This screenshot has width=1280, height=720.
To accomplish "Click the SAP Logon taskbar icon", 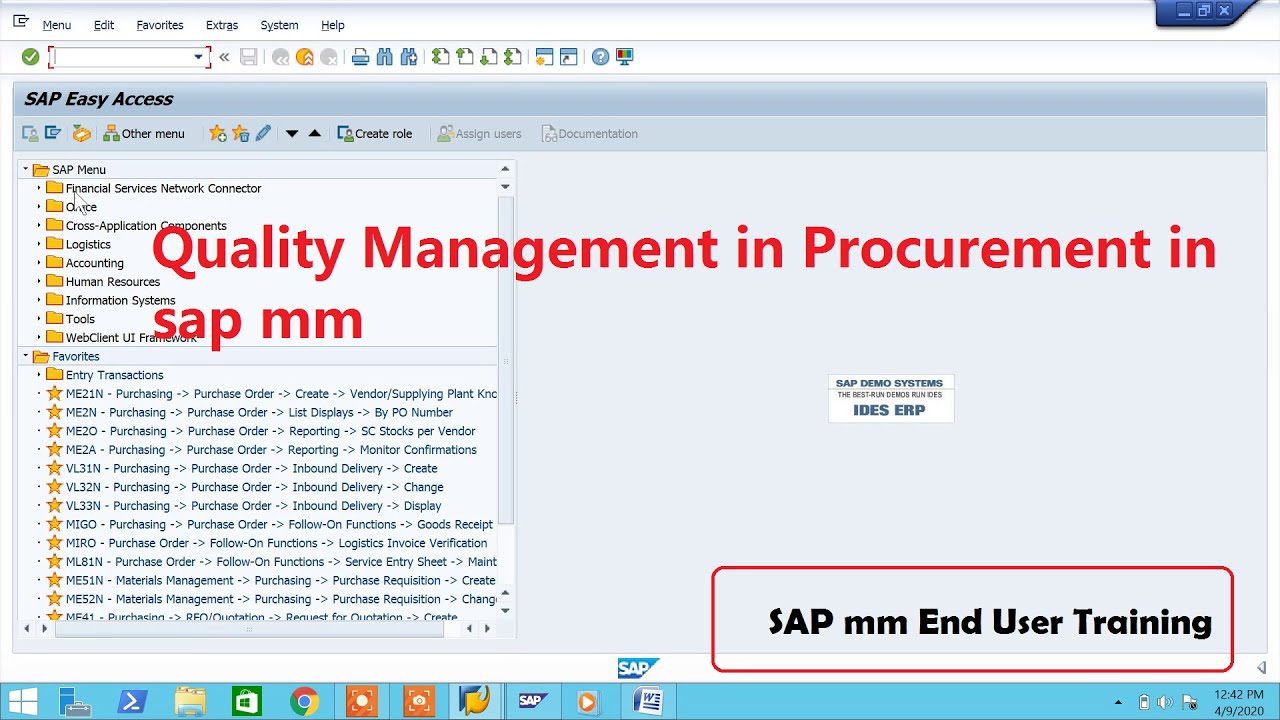I will point(532,702).
